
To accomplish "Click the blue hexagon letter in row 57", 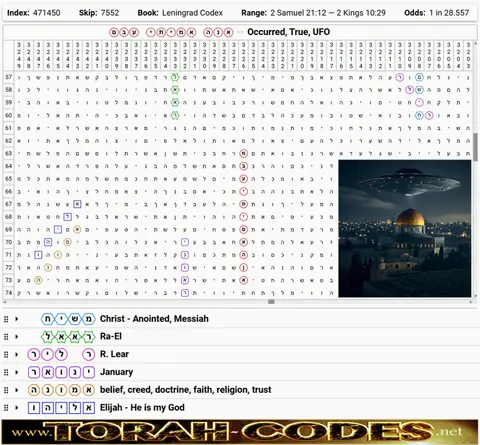I will click(419, 77).
